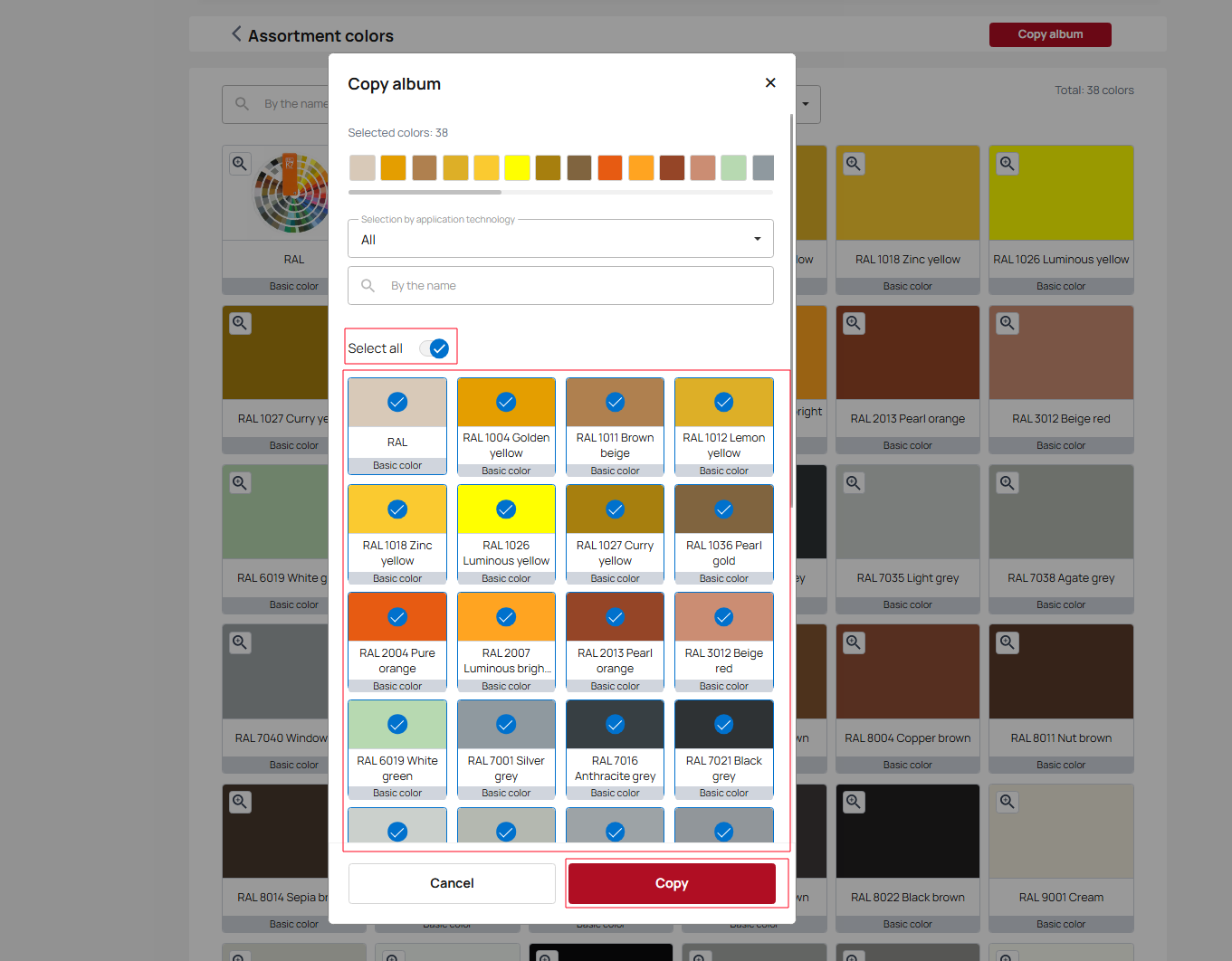Uncheck RAL 2013 Pearl orange in the dialog
The width and height of the screenshot is (1232, 961).
click(615, 617)
